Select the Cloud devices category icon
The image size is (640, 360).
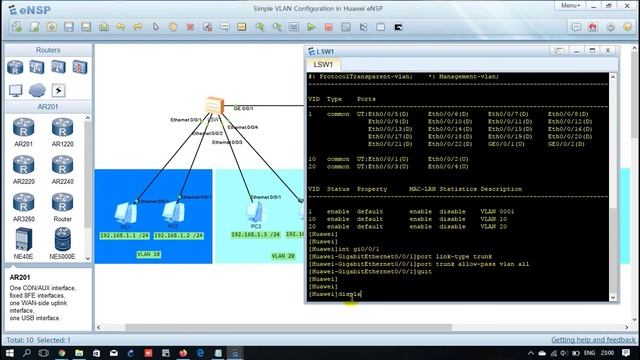point(37,90)
